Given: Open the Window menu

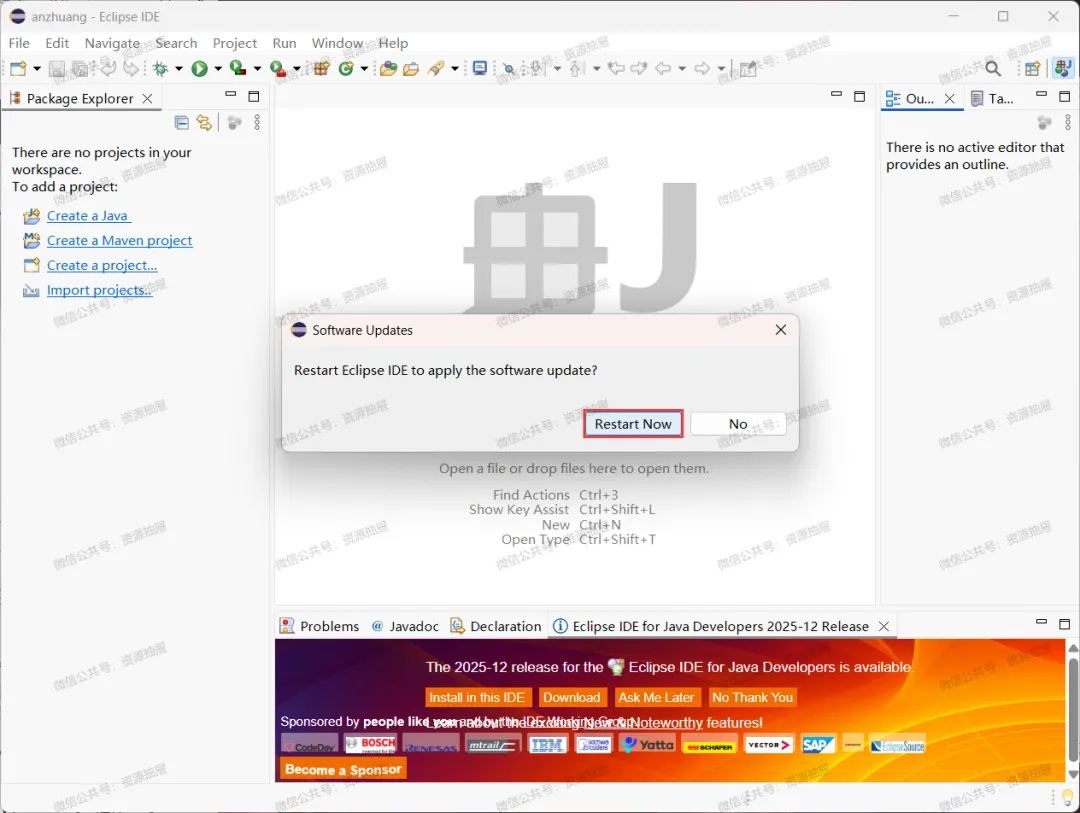Looking at the screenshot, I should [x=337, y=43].
